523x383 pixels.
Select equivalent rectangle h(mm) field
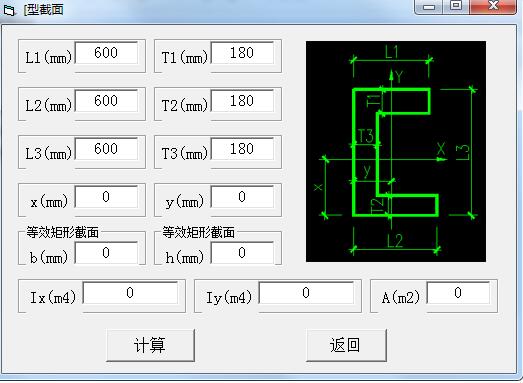point(242,253)
